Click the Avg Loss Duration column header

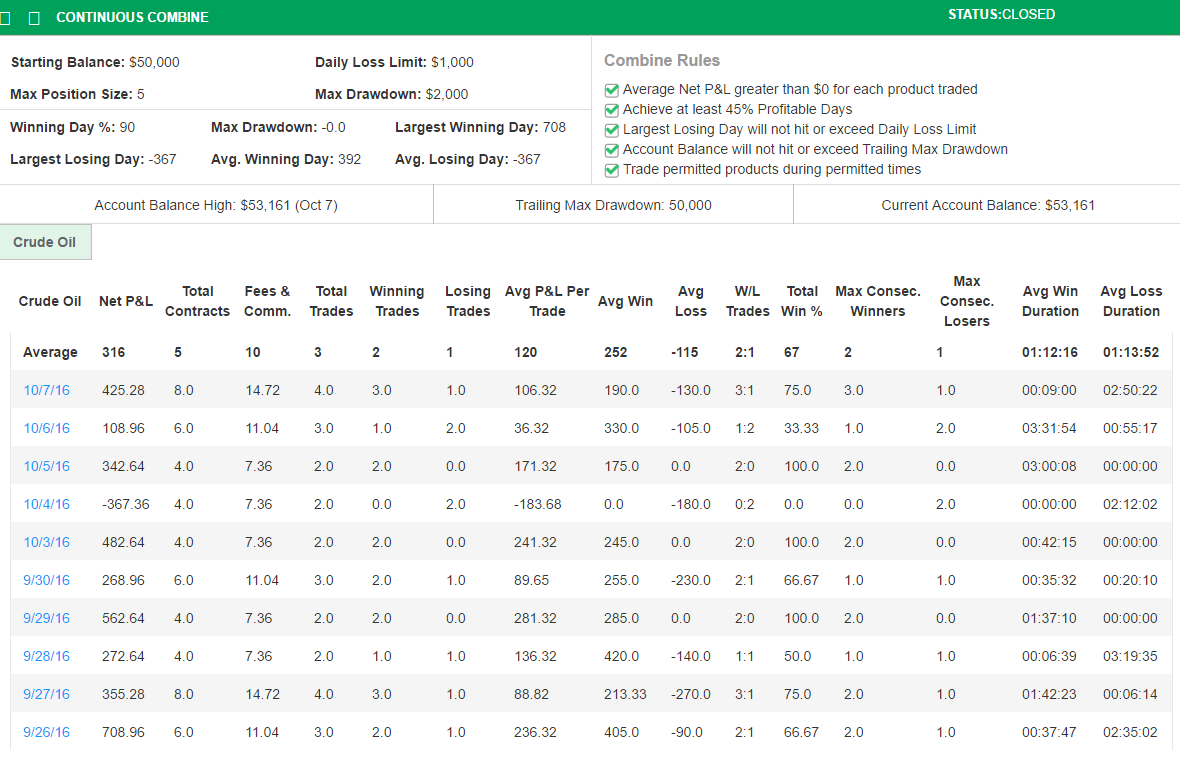pyautogui.click(x=1131, y=301)
